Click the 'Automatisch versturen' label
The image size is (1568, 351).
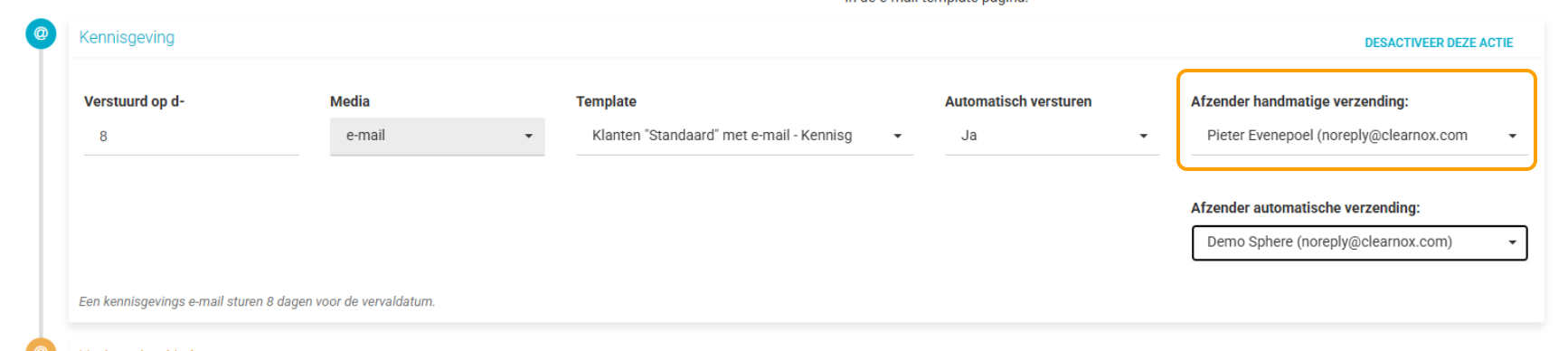pos(1018,101)
